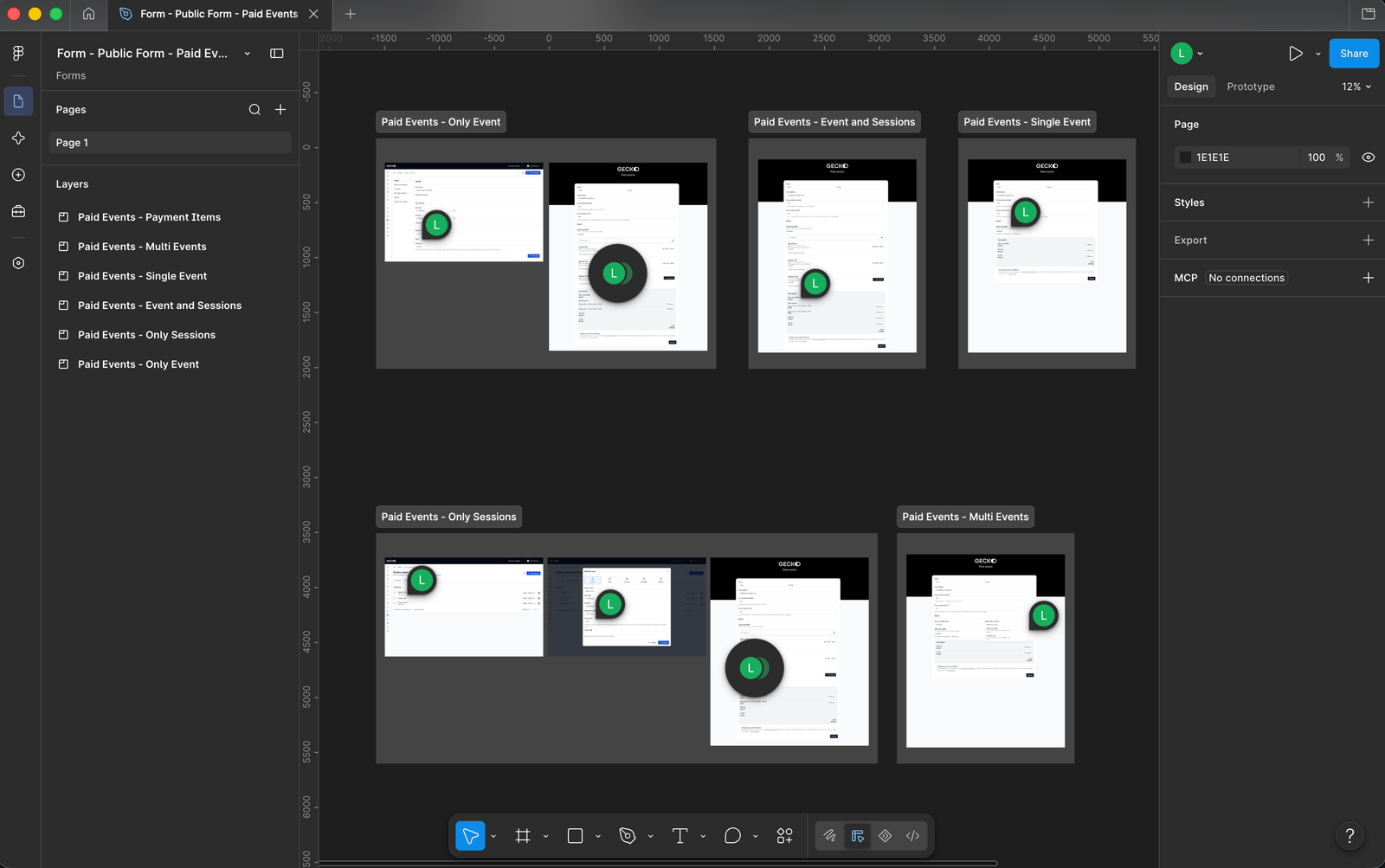This screenshot has width=1385, height=868.
Task: Select the Text tool in the toolbar
Action: pyautogui.click(x=680, y=836)
